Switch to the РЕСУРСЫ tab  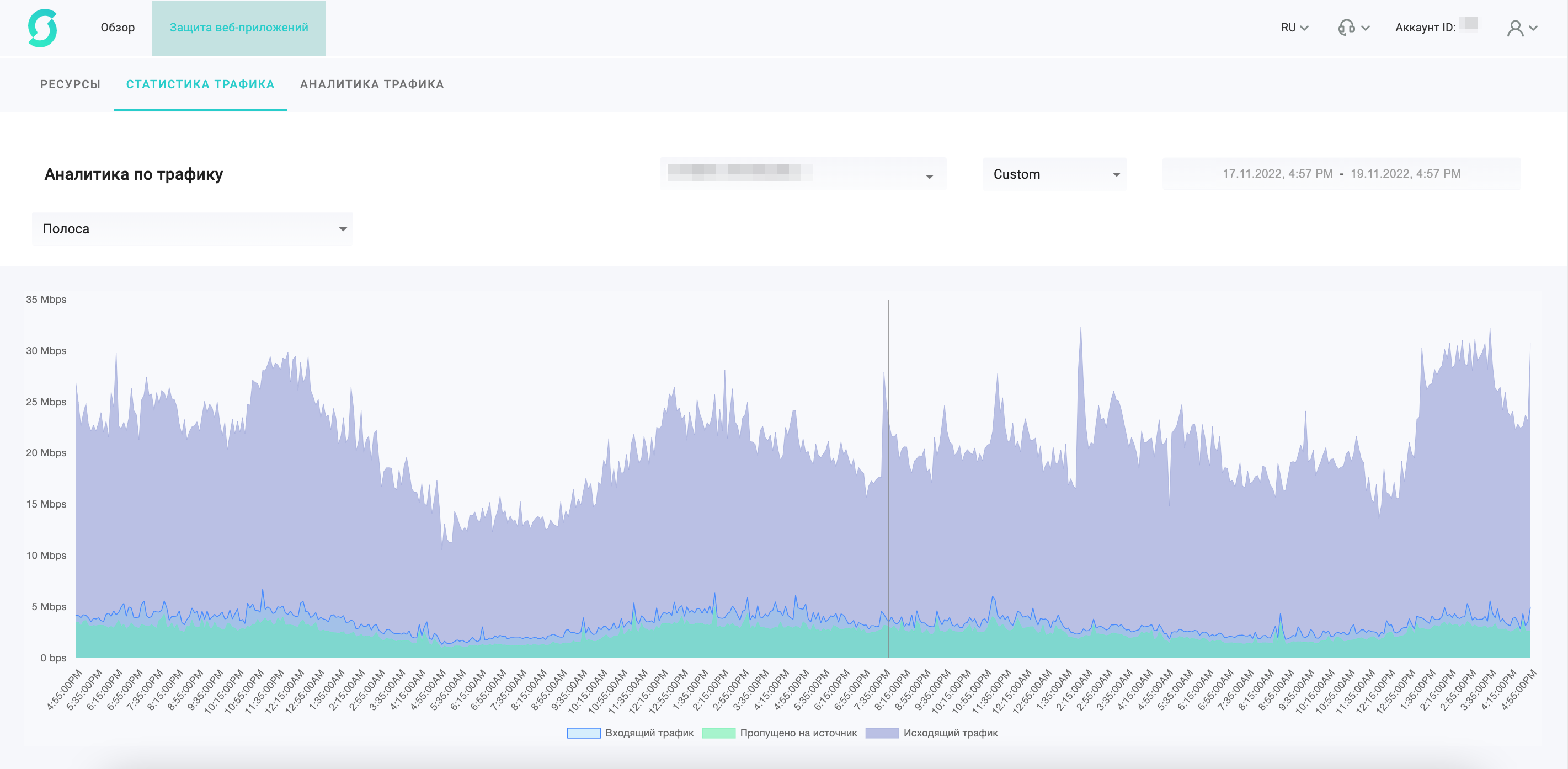(x=71, y=84)
